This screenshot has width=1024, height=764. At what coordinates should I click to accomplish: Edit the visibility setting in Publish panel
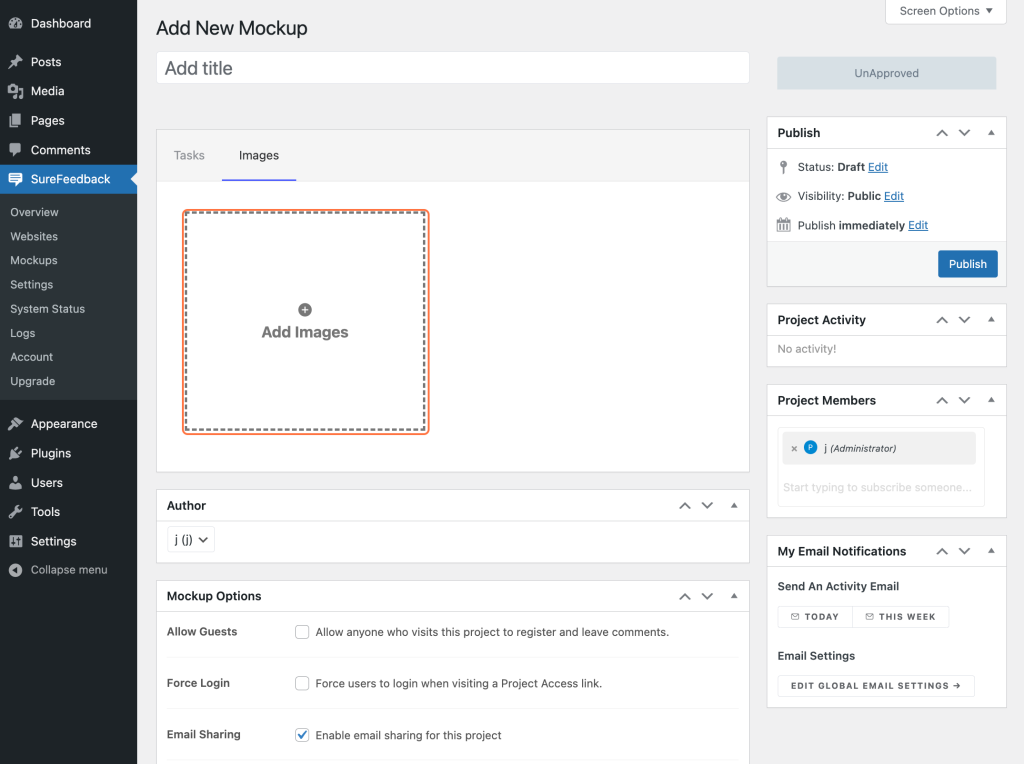click(x=893, y=196)
